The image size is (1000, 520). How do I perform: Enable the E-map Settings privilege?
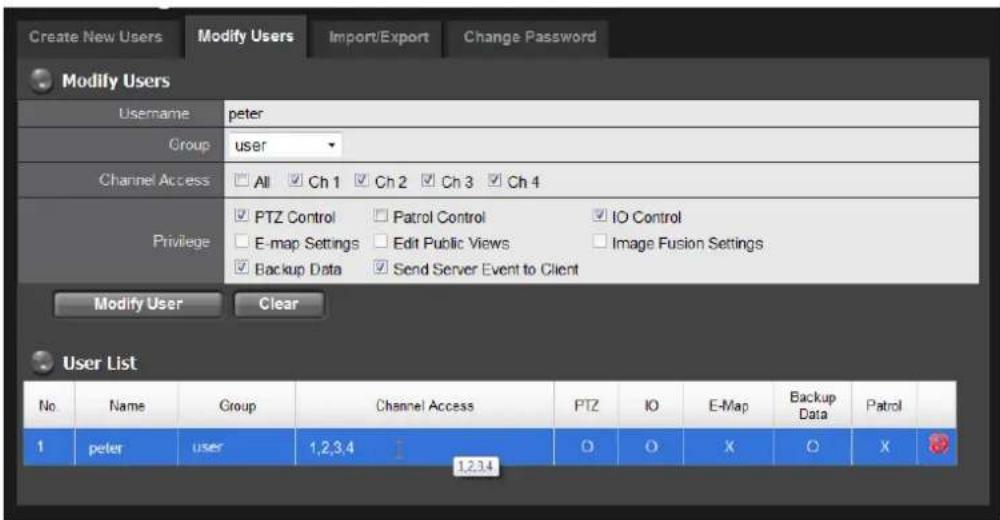(242, 242)
